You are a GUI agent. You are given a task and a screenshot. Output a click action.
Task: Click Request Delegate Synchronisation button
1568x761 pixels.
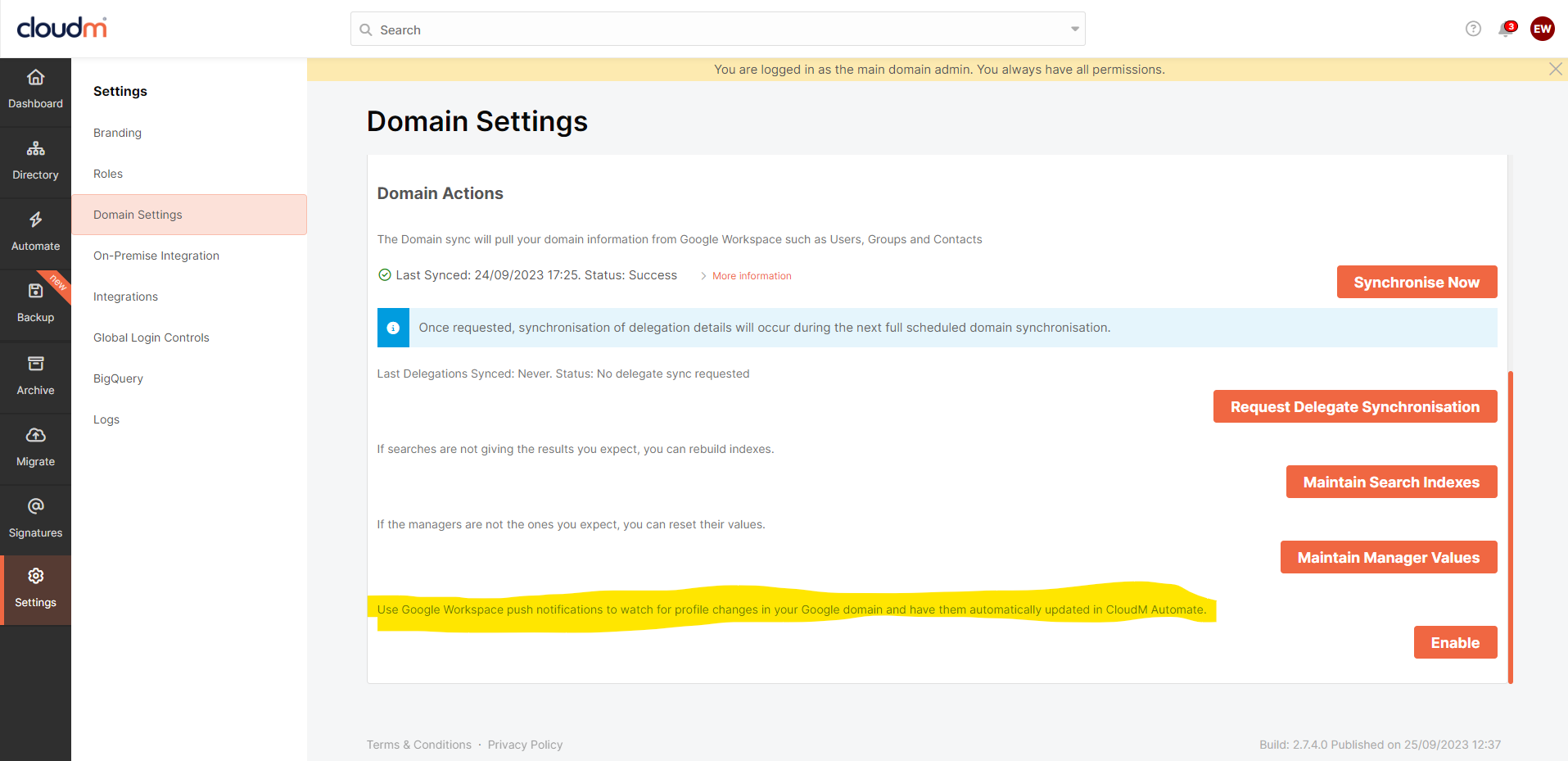pos(1355,406)
